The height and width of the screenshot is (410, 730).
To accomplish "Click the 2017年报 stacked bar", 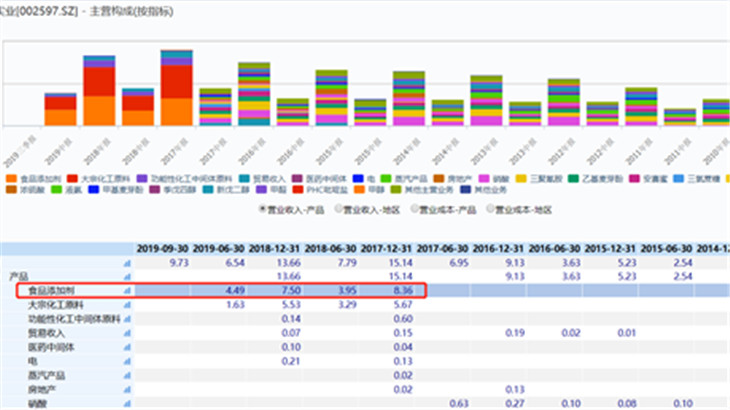I will point(176,88).
